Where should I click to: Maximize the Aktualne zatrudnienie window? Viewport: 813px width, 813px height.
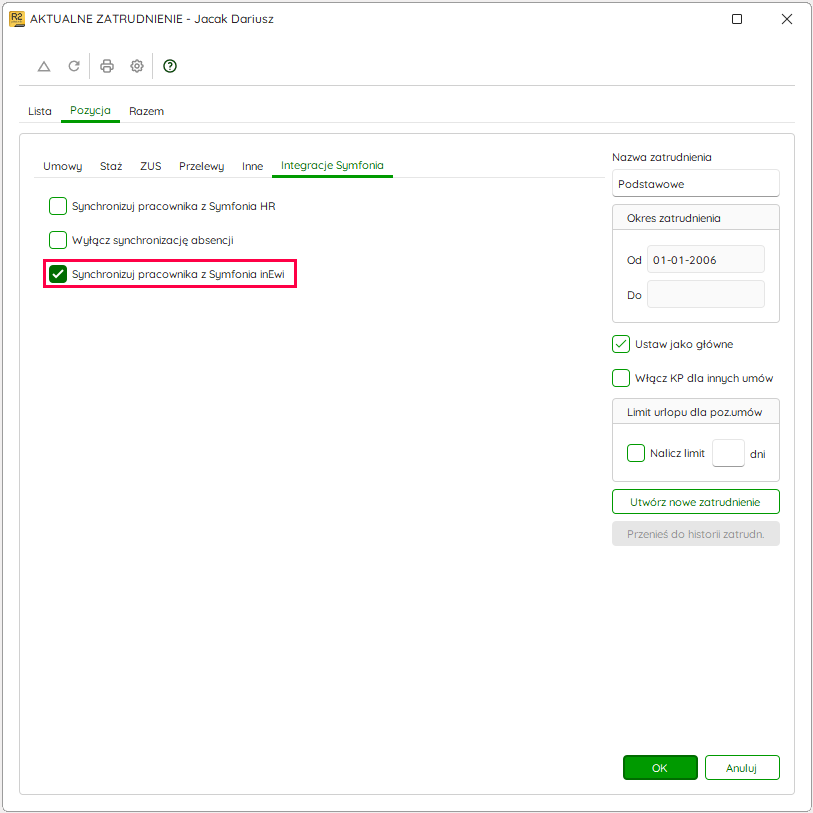(737, 19)
